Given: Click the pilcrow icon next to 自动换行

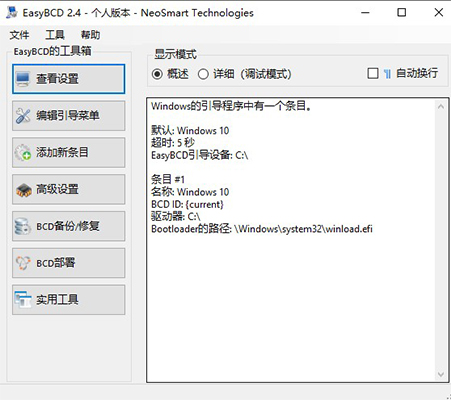Looking at the screenshot, I should click(x=387, y=73).
